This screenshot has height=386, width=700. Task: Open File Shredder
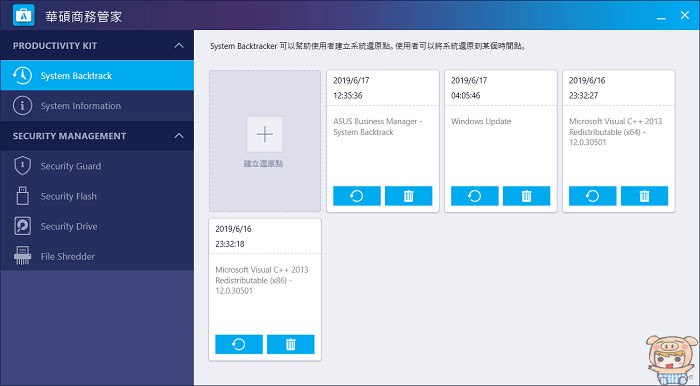(97, 256)
